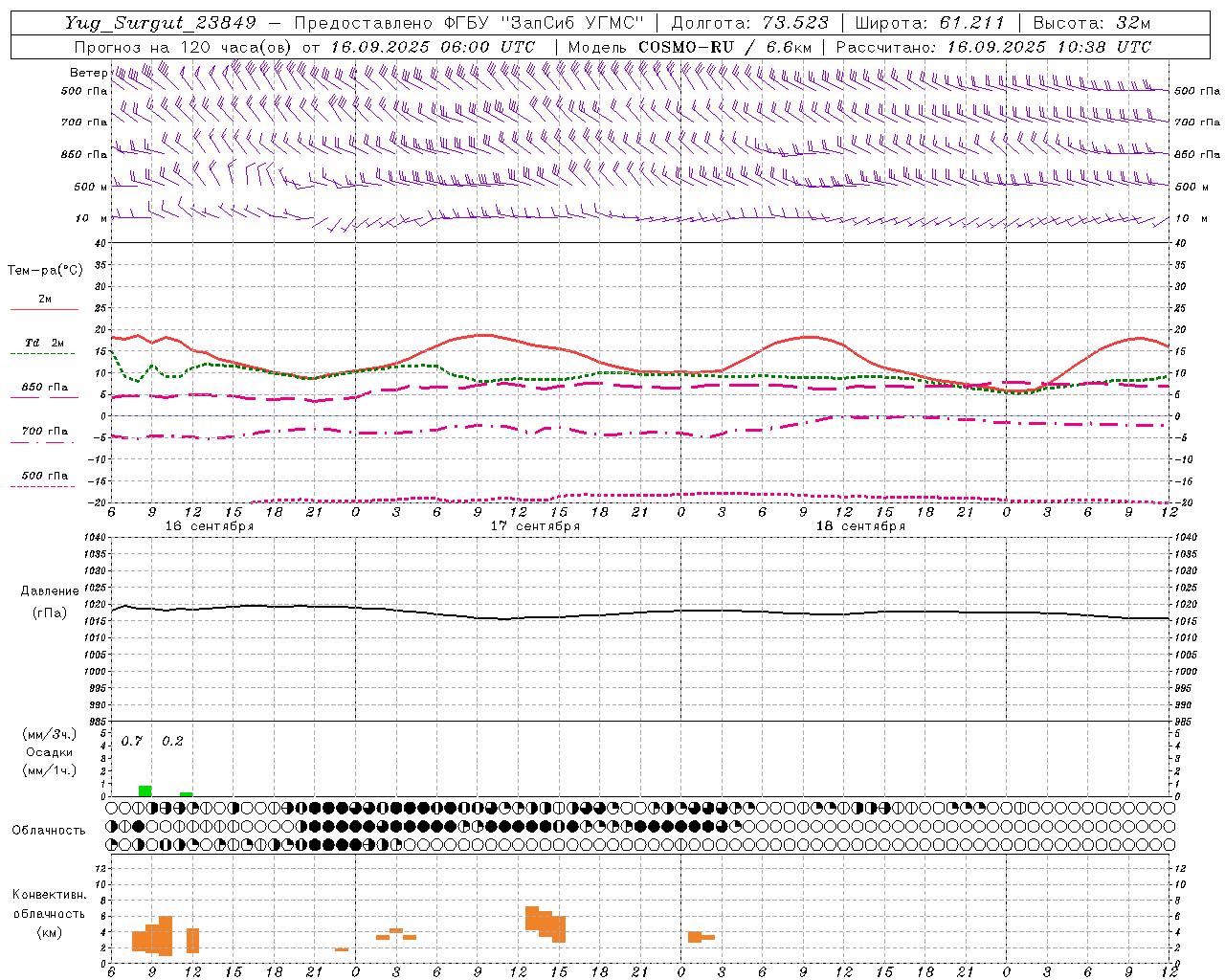The image size is (1225, 980).
Task: Click the 'Td 2м' dew point legend entry
Action: (x=45, y=343)
